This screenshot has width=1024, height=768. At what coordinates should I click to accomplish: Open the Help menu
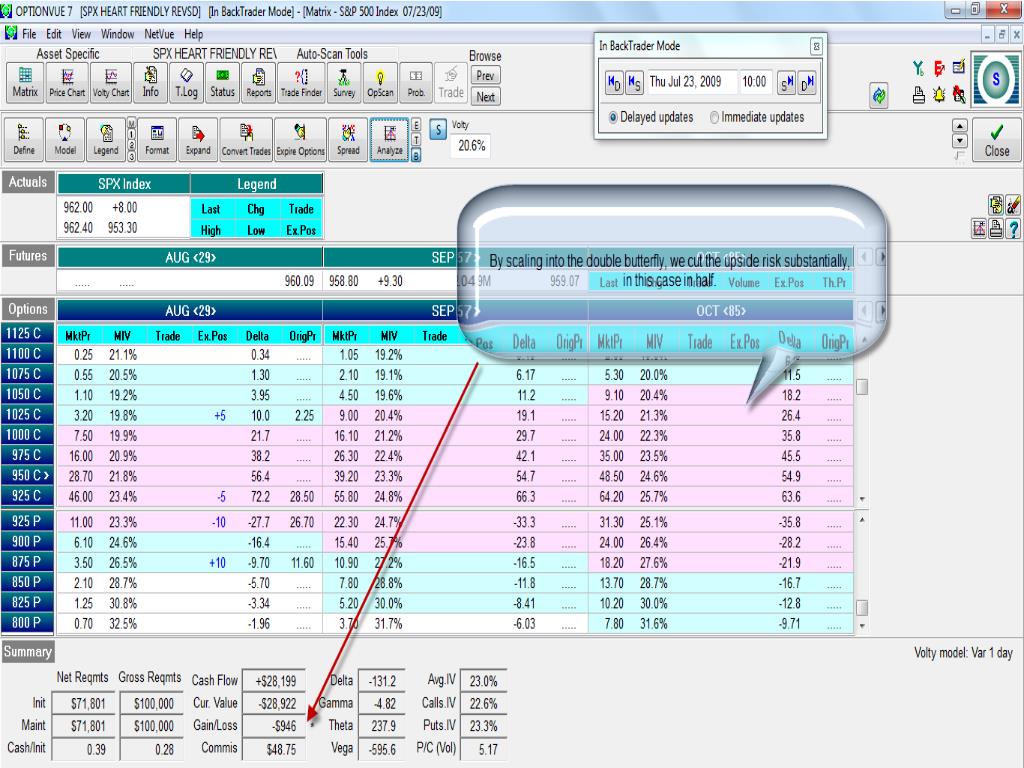pos(193,34)
